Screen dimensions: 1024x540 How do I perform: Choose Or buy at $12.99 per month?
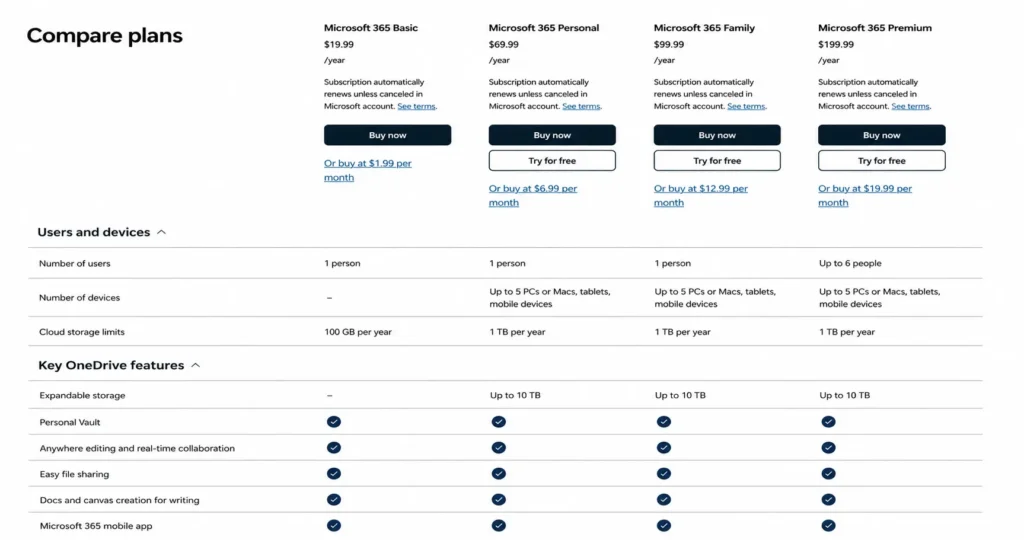click(x=701, y=196)
